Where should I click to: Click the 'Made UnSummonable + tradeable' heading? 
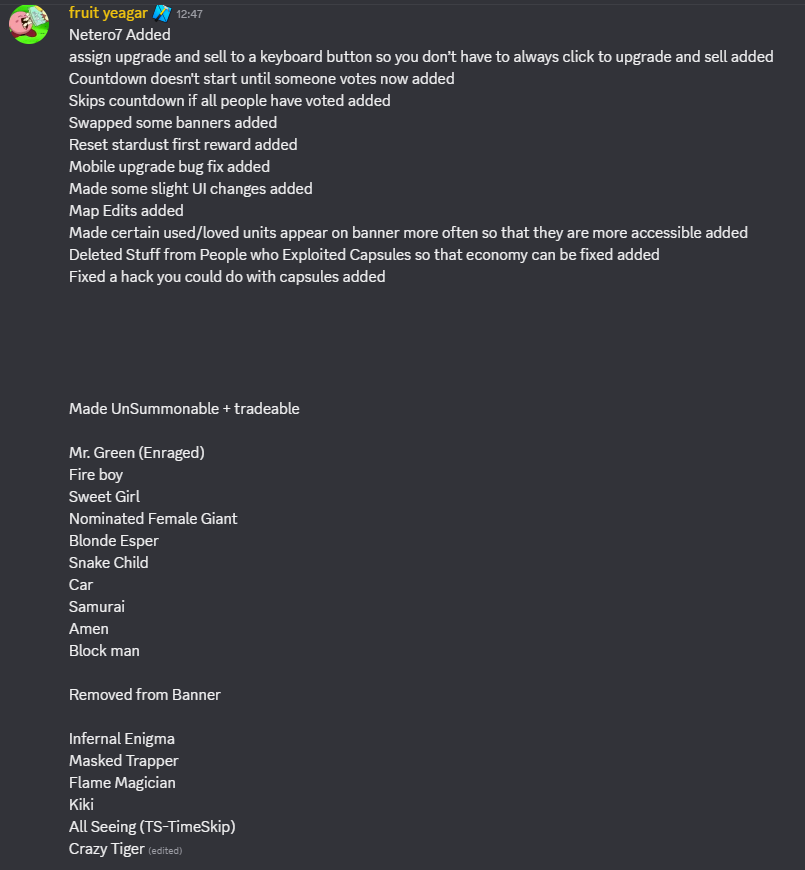(184, 409)
